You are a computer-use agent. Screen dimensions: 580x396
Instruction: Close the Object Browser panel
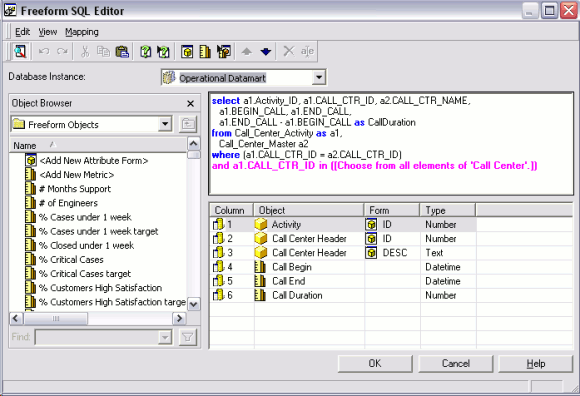tap(190, 104)
